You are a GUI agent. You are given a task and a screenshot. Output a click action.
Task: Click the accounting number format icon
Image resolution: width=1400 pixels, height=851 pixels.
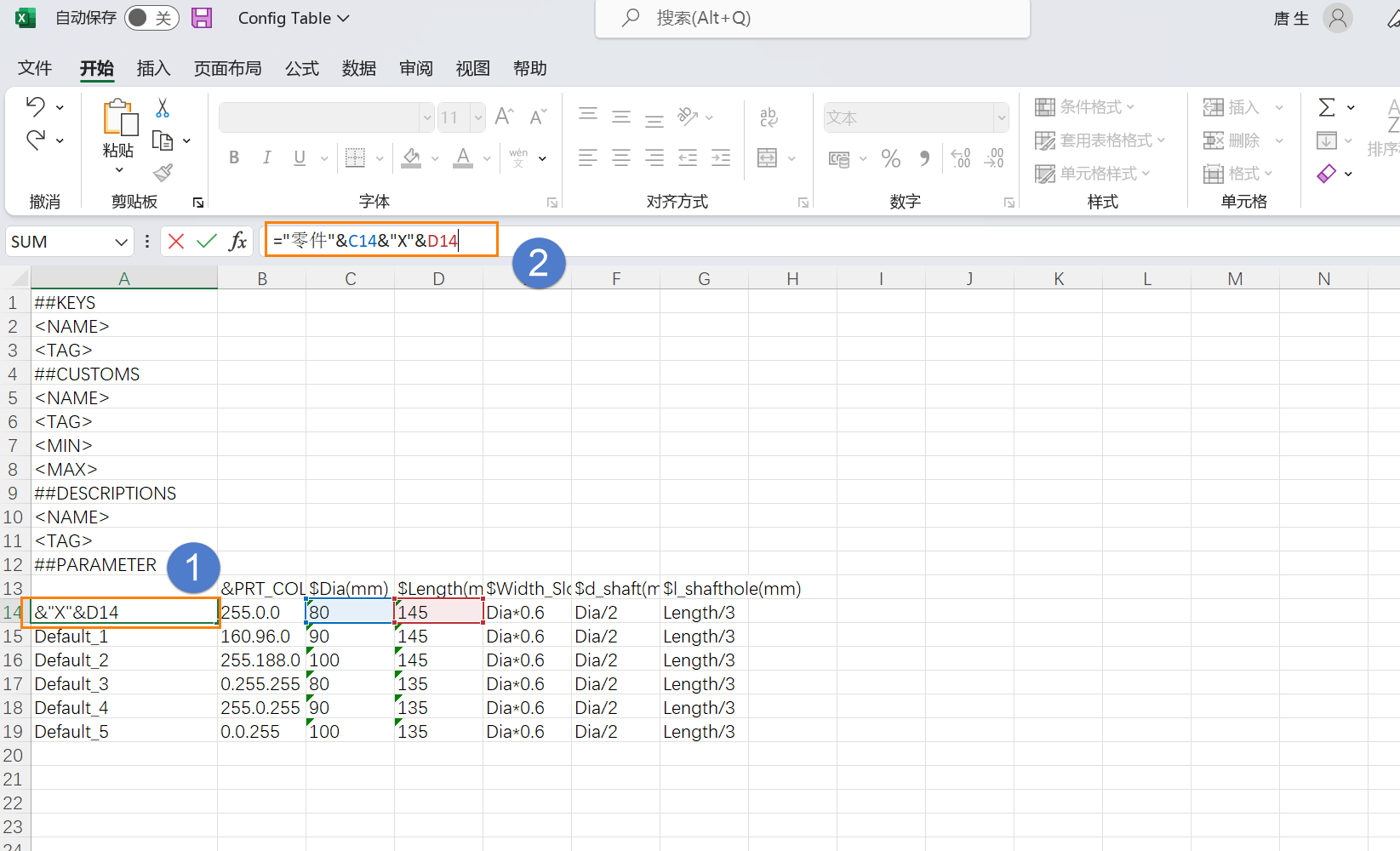pyautogui.click(x=839, y=158)
